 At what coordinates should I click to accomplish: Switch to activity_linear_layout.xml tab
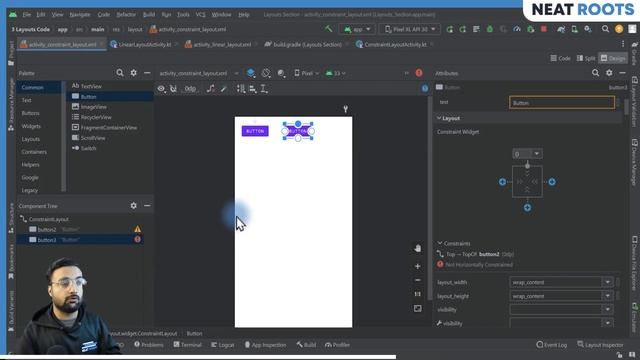[221, 44]
